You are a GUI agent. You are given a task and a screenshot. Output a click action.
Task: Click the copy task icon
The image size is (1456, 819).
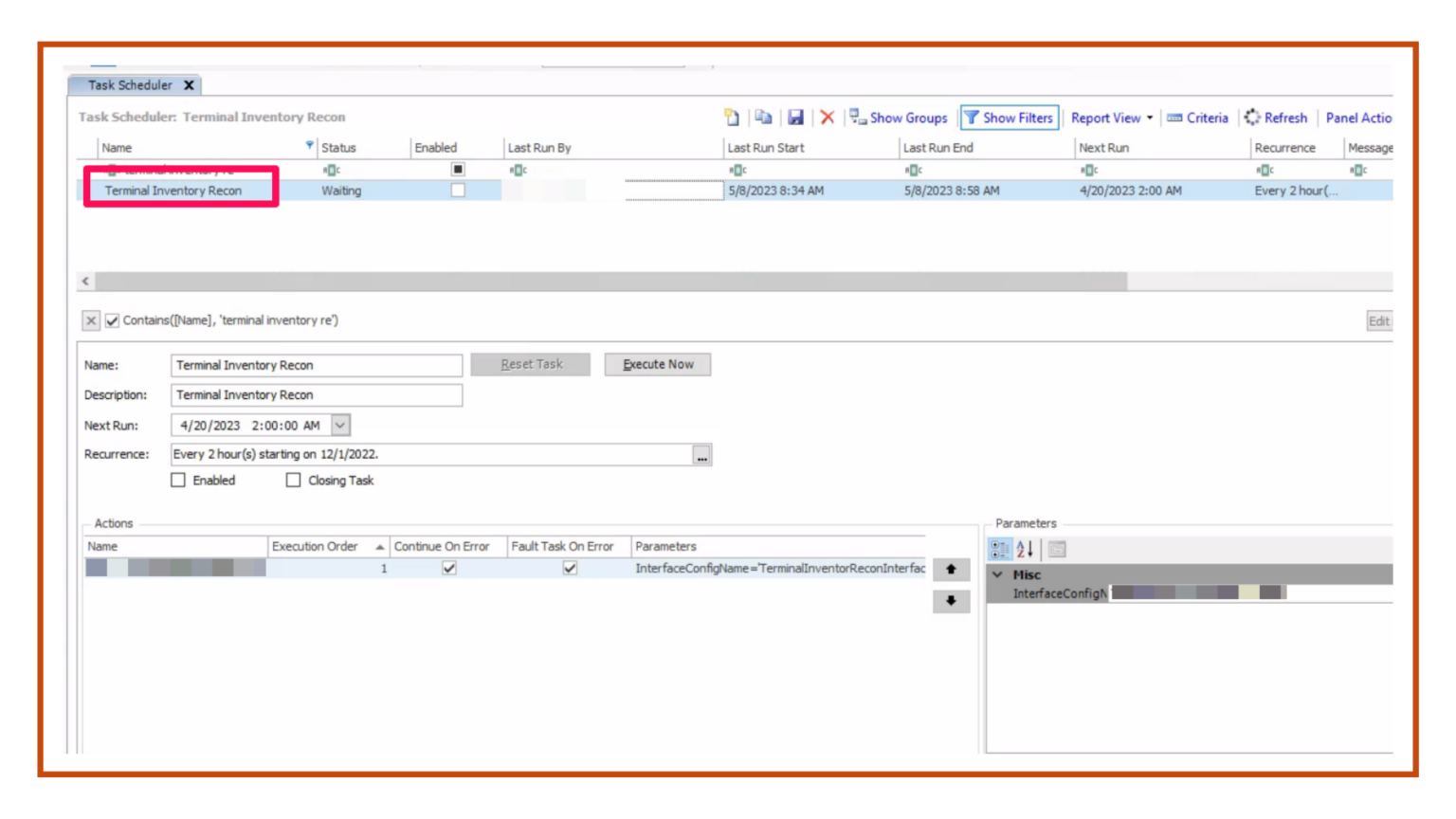tap(763, 118)
